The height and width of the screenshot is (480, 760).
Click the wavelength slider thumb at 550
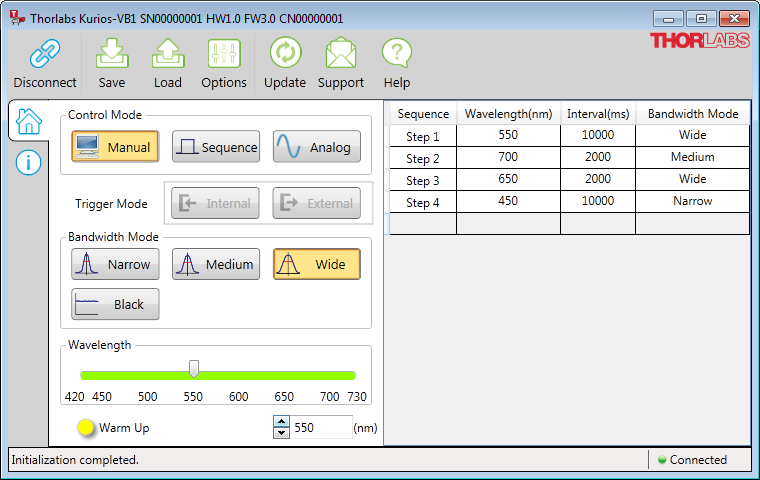click(x=194, y=369)
